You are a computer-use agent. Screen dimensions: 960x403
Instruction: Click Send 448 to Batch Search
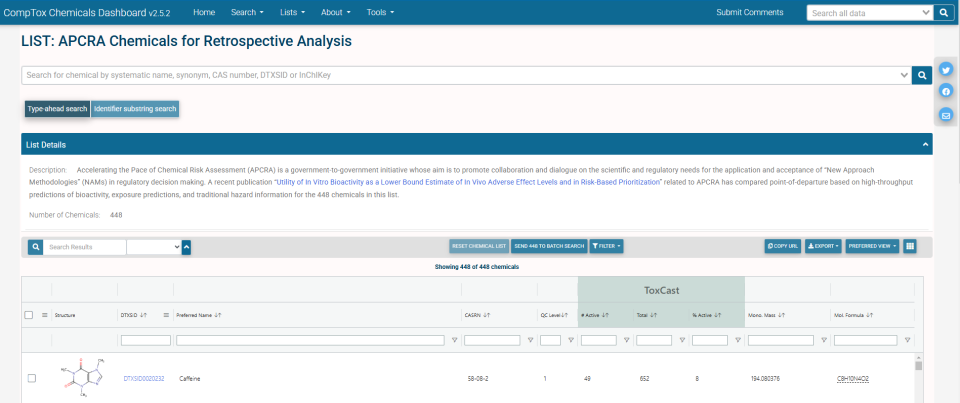coord(548,246)
